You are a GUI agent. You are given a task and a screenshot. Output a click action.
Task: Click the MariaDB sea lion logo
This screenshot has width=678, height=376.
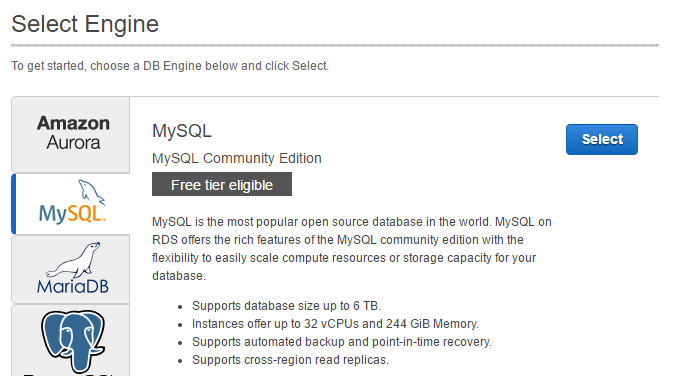pyautogui.click(x=74, y=260)
